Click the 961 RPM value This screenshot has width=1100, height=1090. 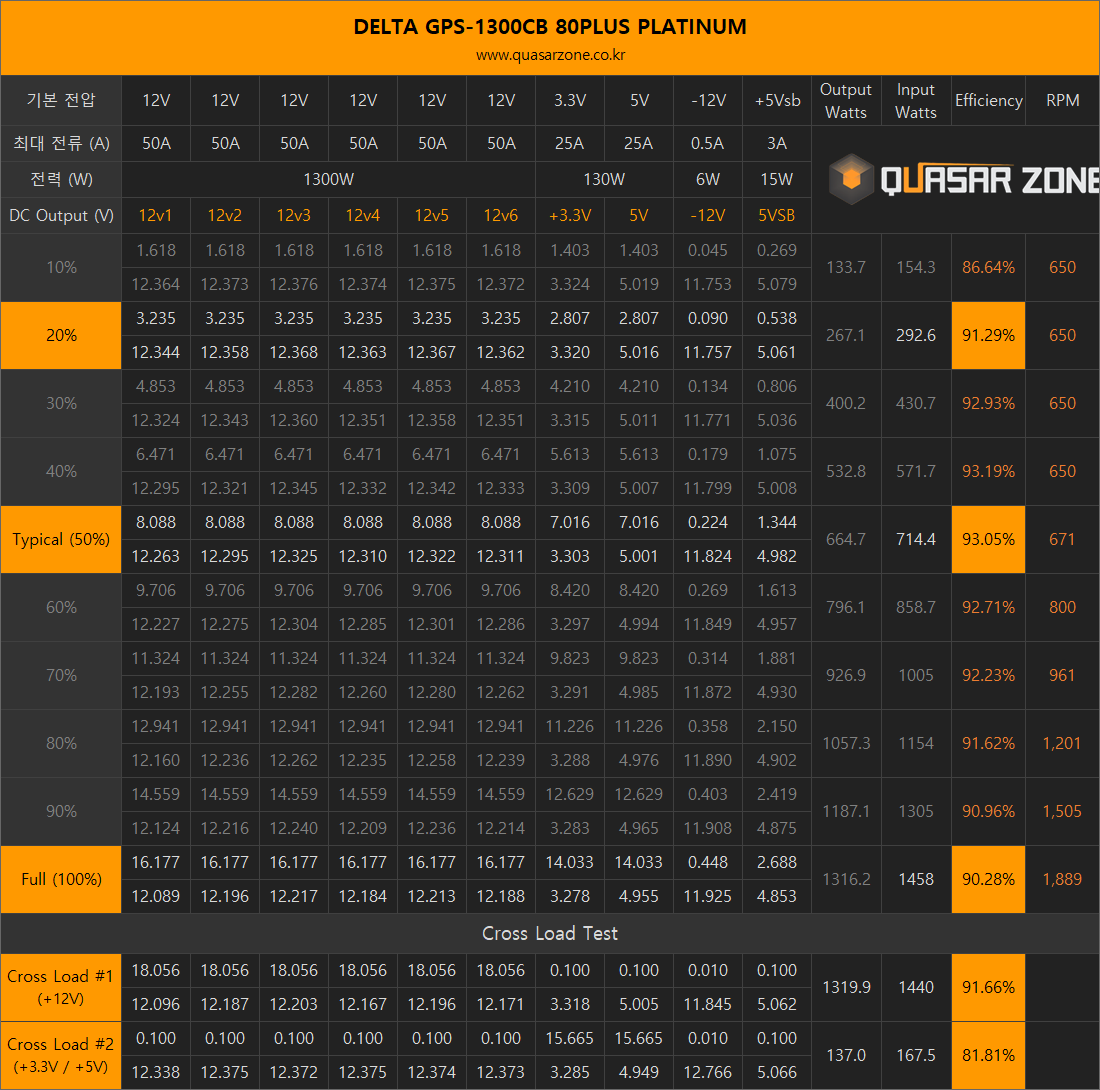[x=1062, y=675]
